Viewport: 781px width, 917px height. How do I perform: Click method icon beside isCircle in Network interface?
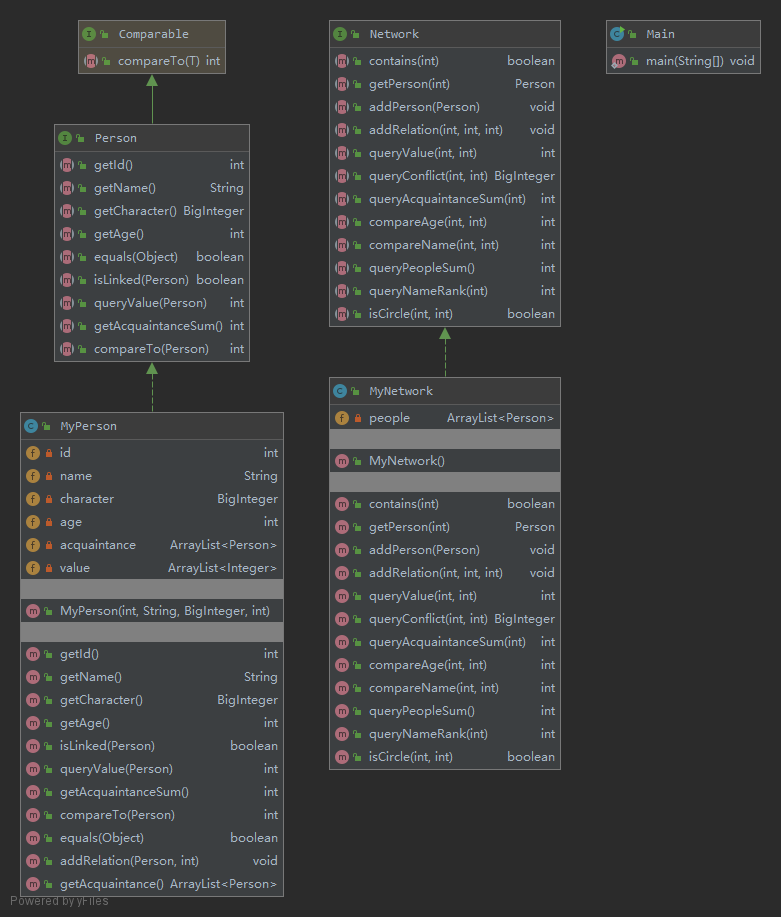click(342, 314)
